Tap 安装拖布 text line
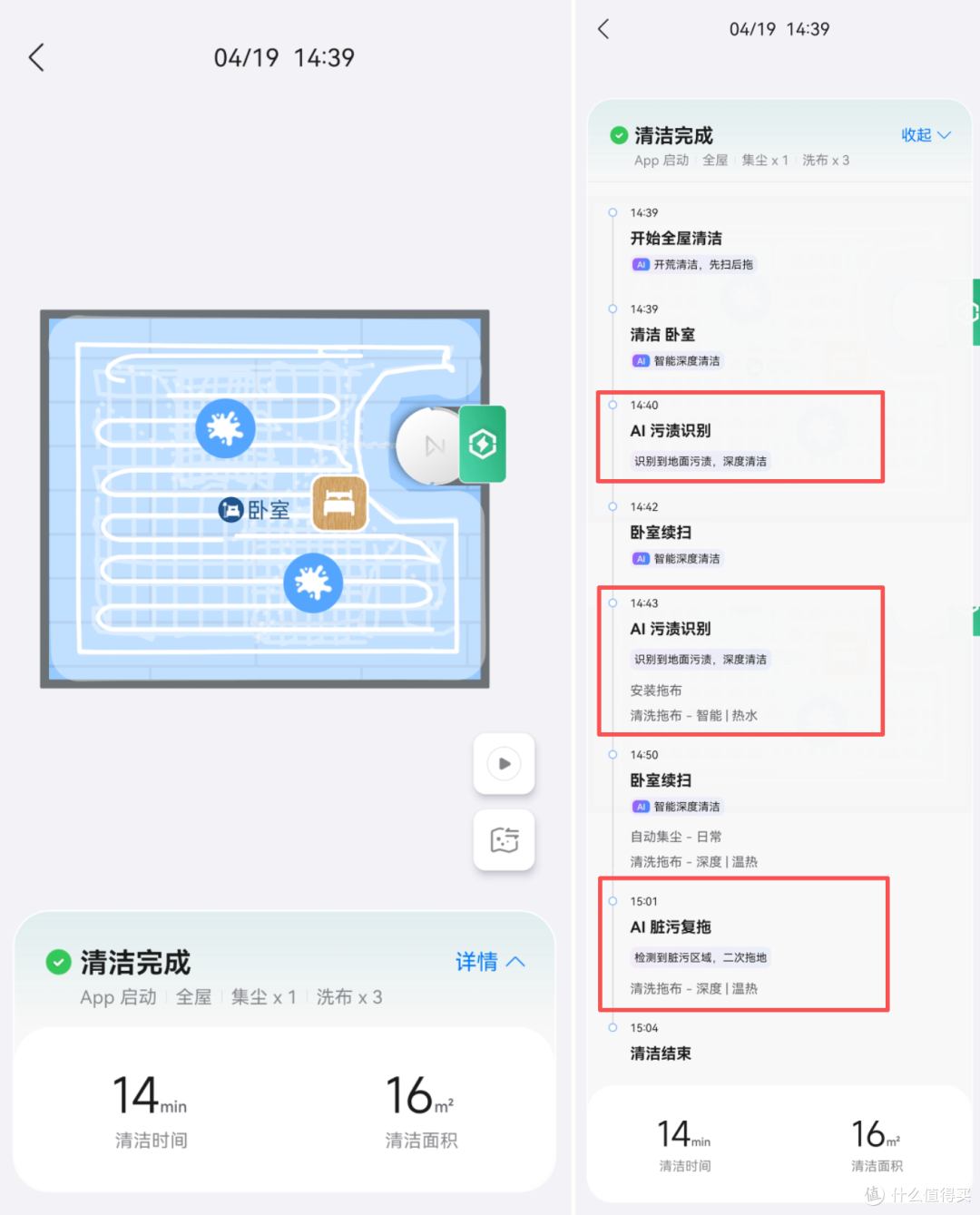980x1215 pixels. point(656,691)
